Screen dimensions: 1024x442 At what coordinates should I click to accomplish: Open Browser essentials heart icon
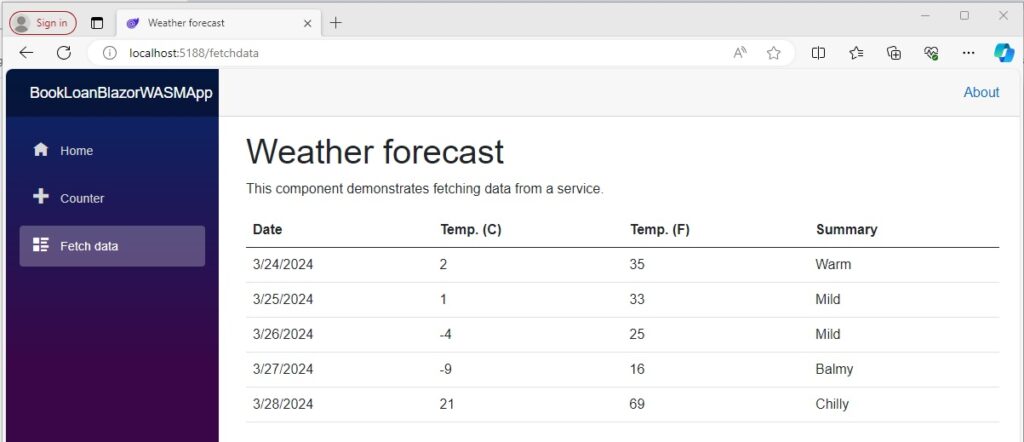coord(930,53)
